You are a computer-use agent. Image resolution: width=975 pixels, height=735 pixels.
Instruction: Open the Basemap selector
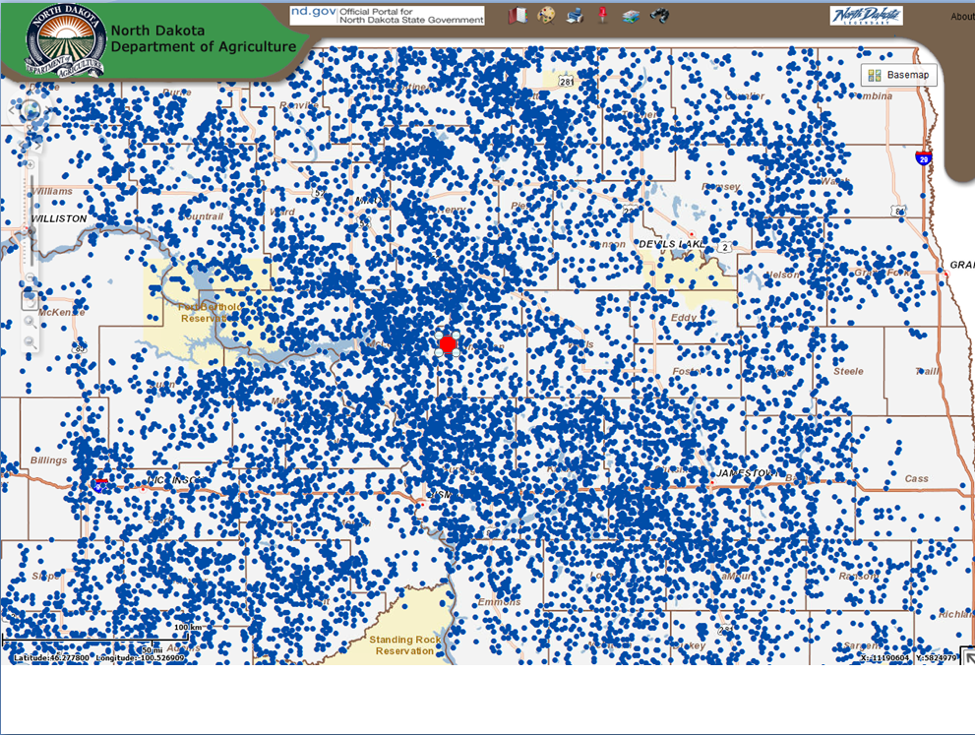(899, 75)
